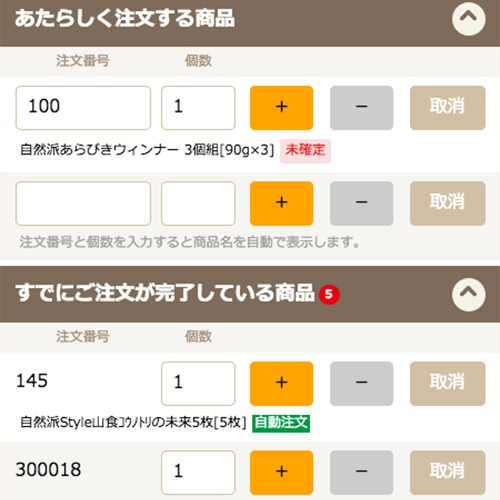Collapse the すでにご注文が完了している商品 section
Image resolution: width=500 pixels, height=500 pixels.
[468, 294]
